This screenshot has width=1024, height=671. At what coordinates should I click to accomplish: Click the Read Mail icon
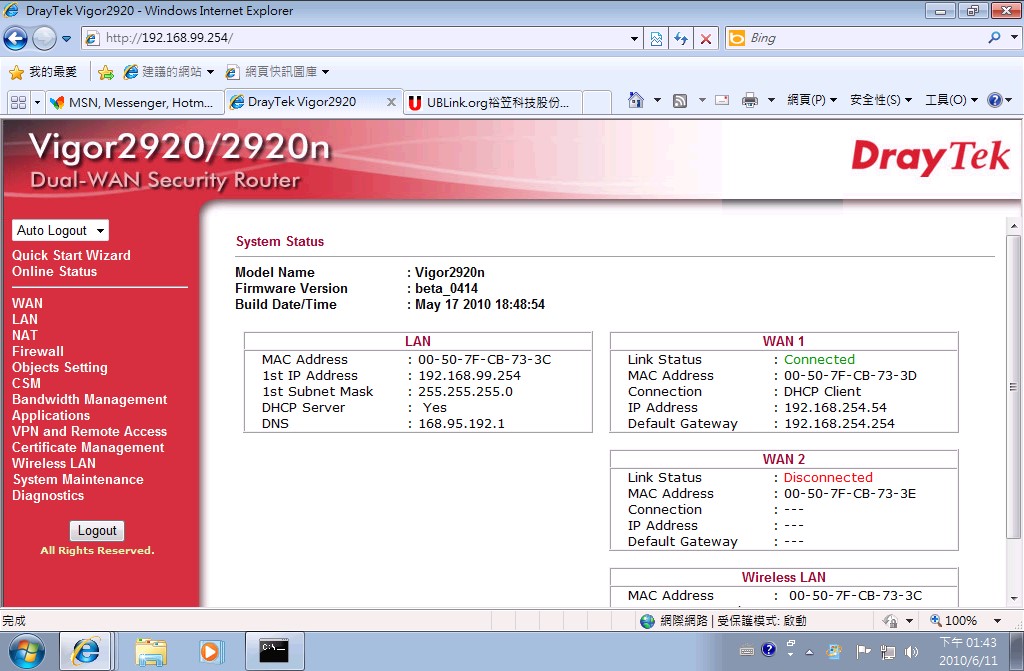click(x=722, y=100)
